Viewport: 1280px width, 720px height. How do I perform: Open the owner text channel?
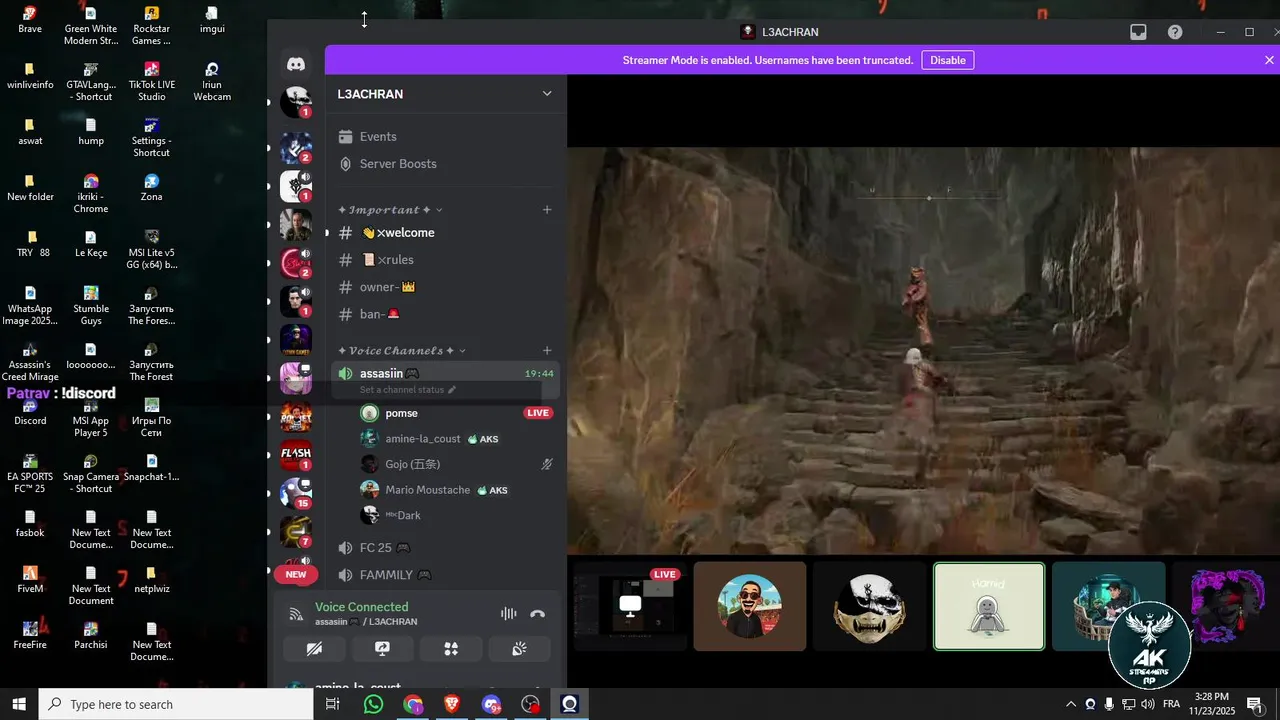446,287
